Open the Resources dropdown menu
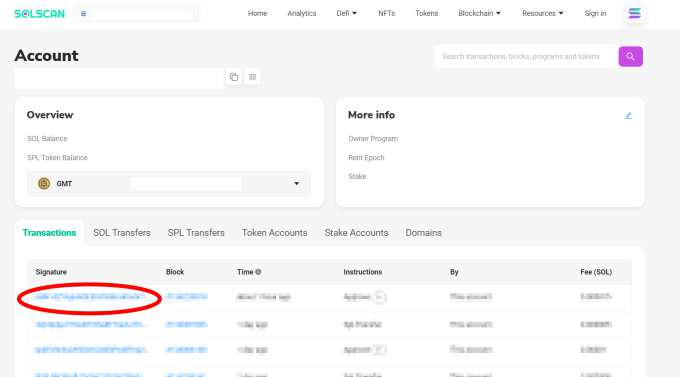The width and height of the screenshot is (680, 377). pyautogui.click(x=543, y=13)
